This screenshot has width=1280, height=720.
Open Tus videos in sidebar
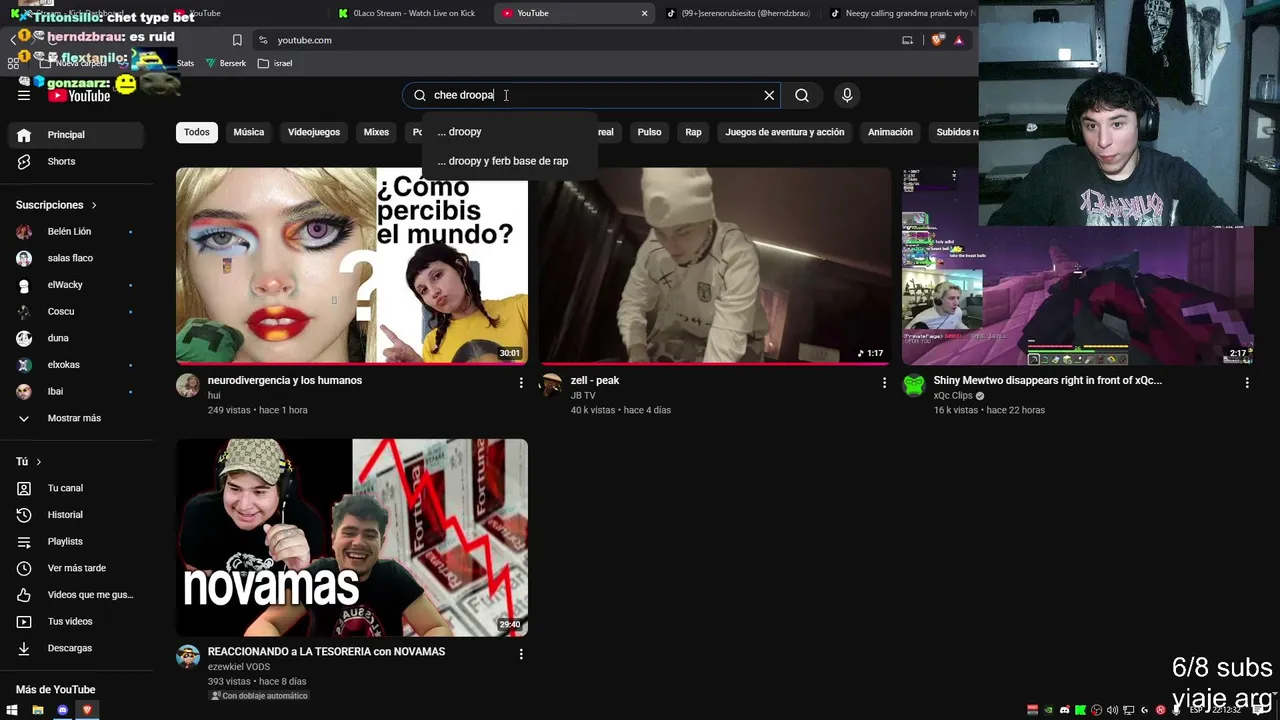point(76,621)
